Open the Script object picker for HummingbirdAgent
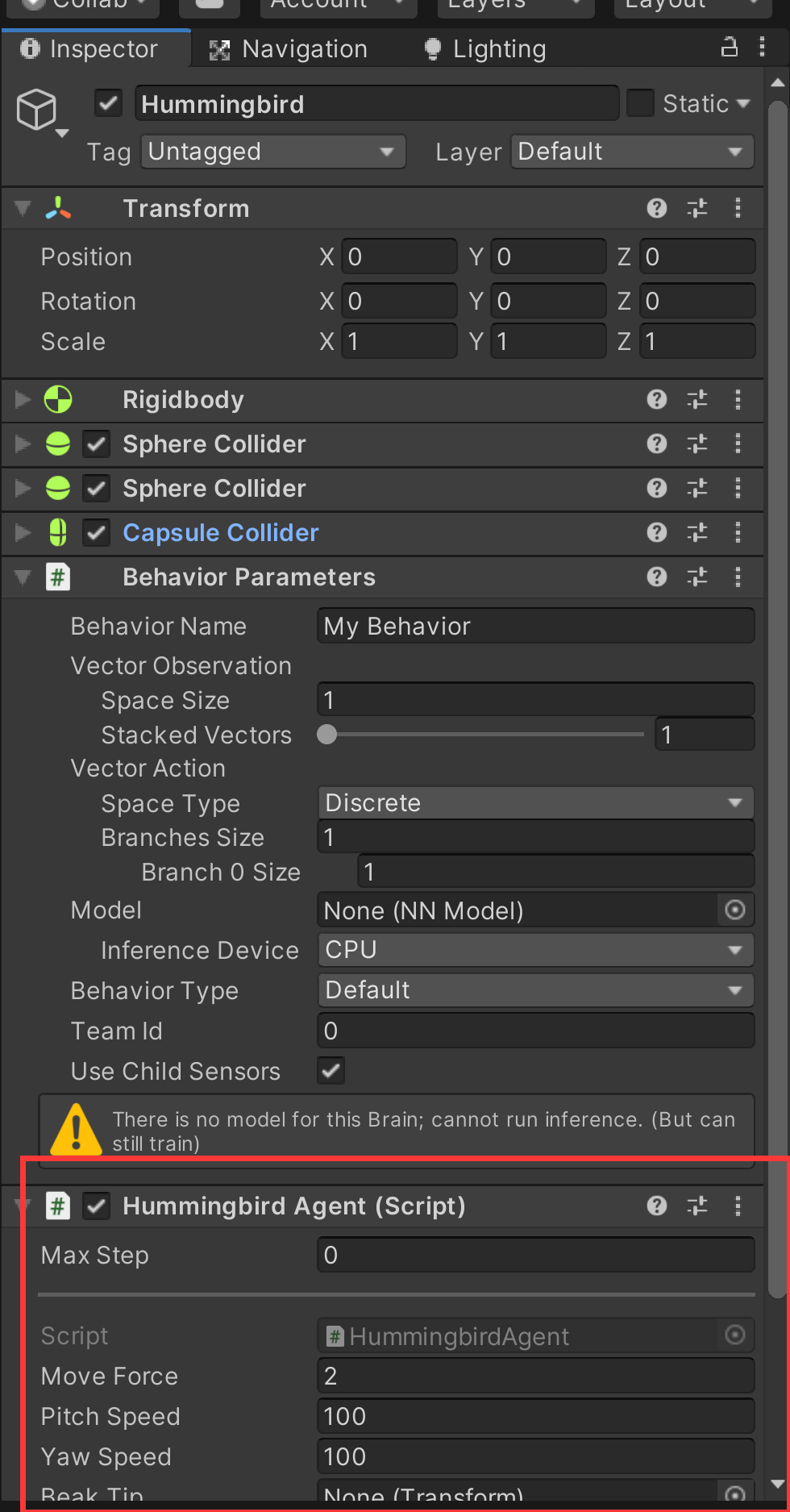The height and width of the screenshot is (1512, 790). click(x=734, y=1335)
